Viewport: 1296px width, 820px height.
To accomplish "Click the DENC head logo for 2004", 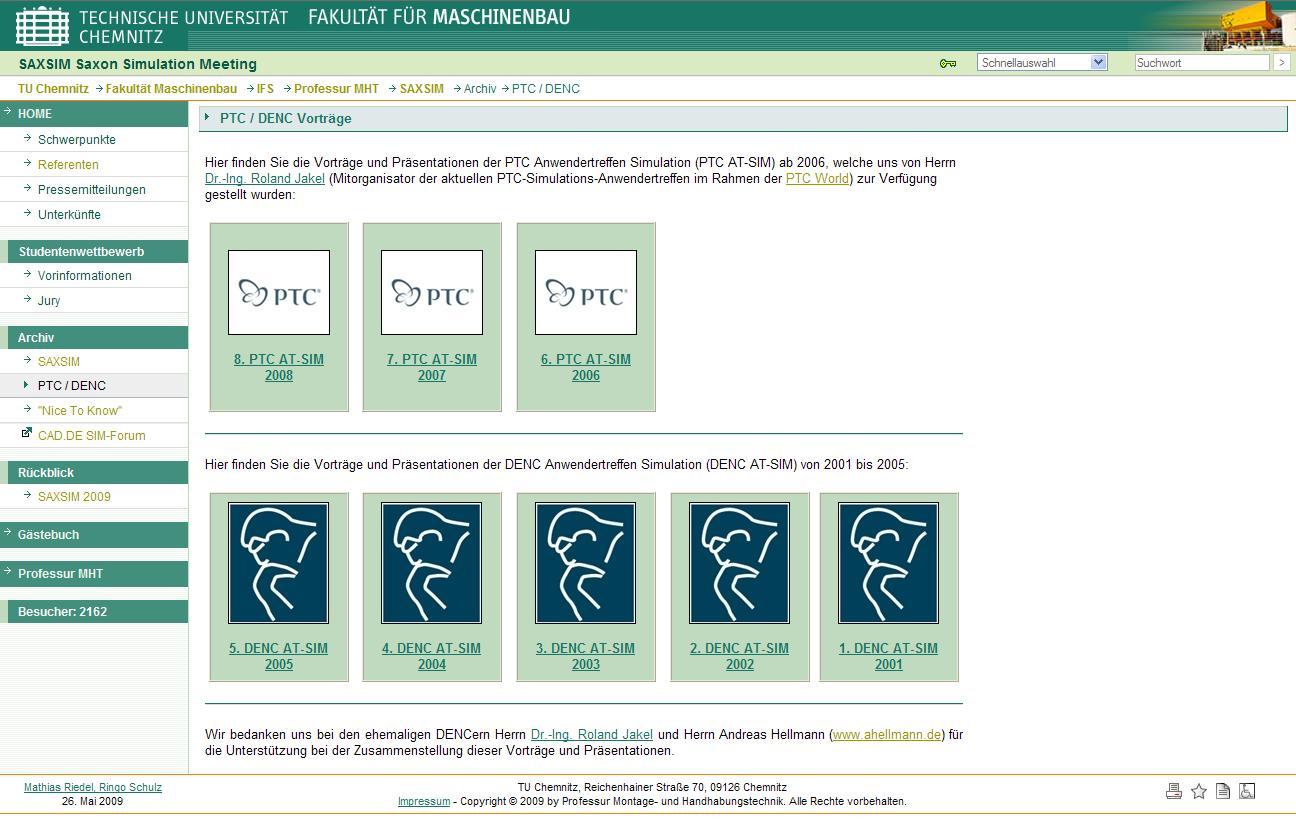I will click(x=432, y=563).
